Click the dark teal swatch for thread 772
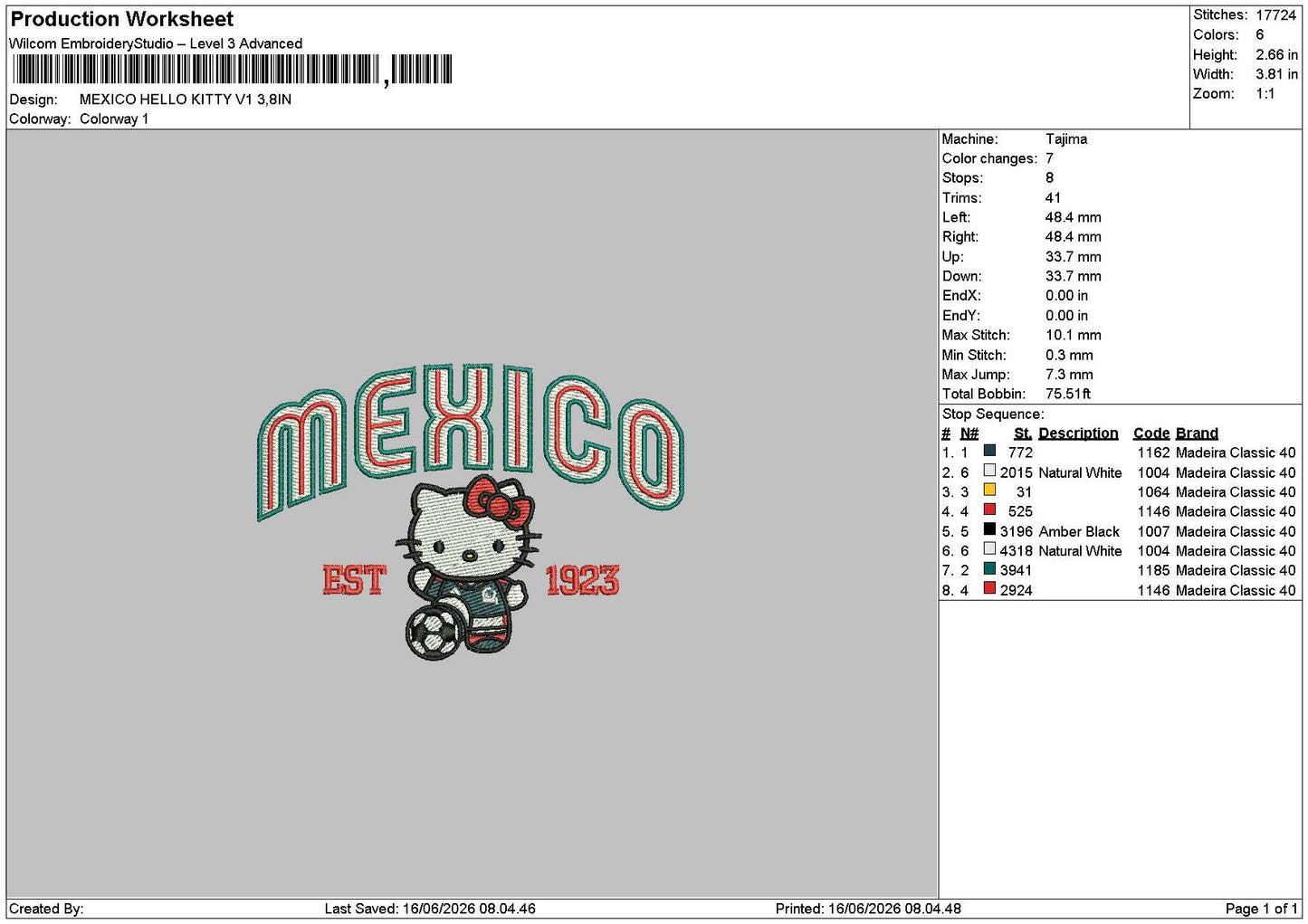 point(989,451)
